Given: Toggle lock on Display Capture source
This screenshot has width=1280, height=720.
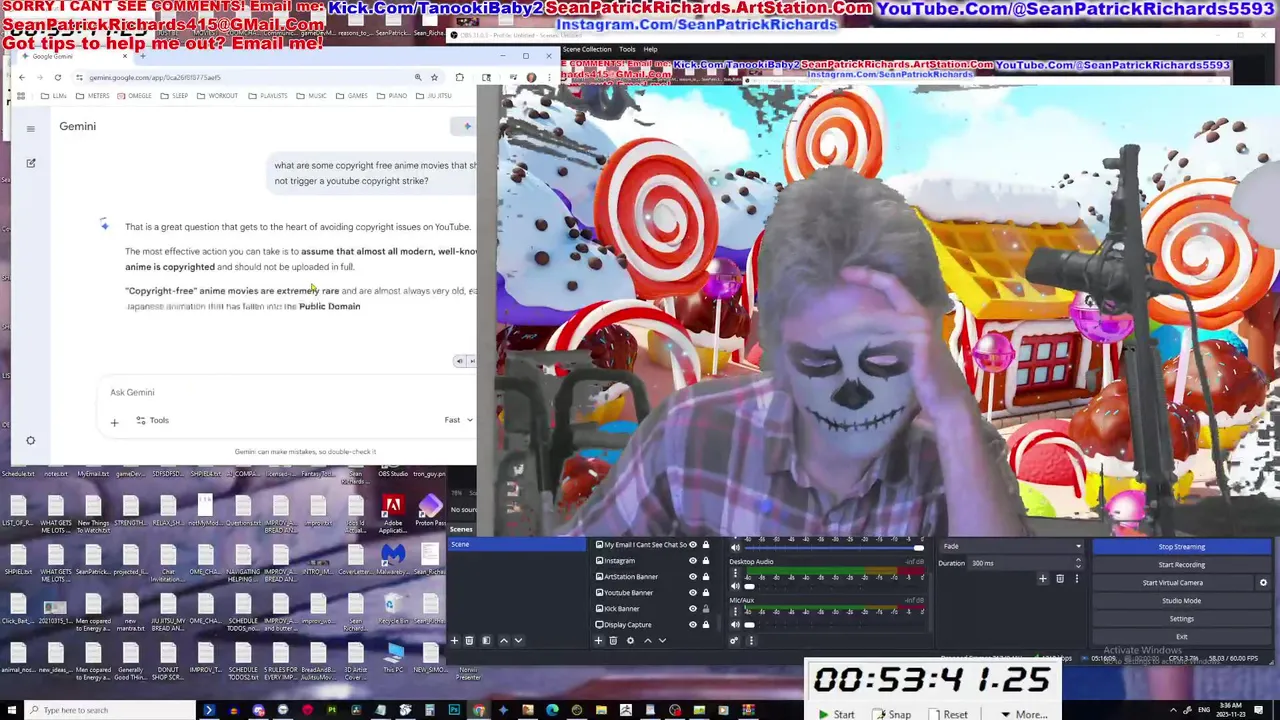Looking at the screenshot, I should tap(705, 625).
